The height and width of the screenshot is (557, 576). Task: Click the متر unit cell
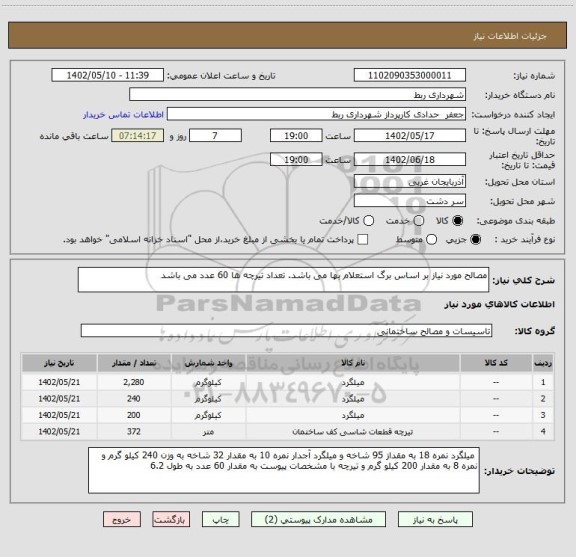coord(208,432)
